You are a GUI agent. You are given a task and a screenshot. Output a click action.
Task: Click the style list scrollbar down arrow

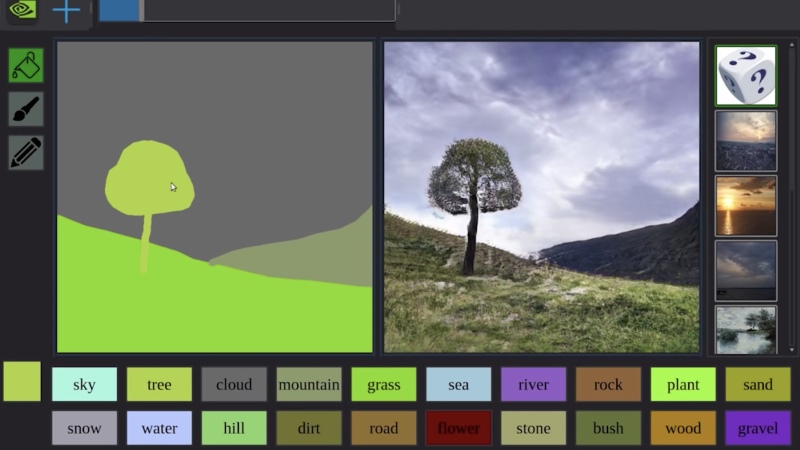(792, 350)
